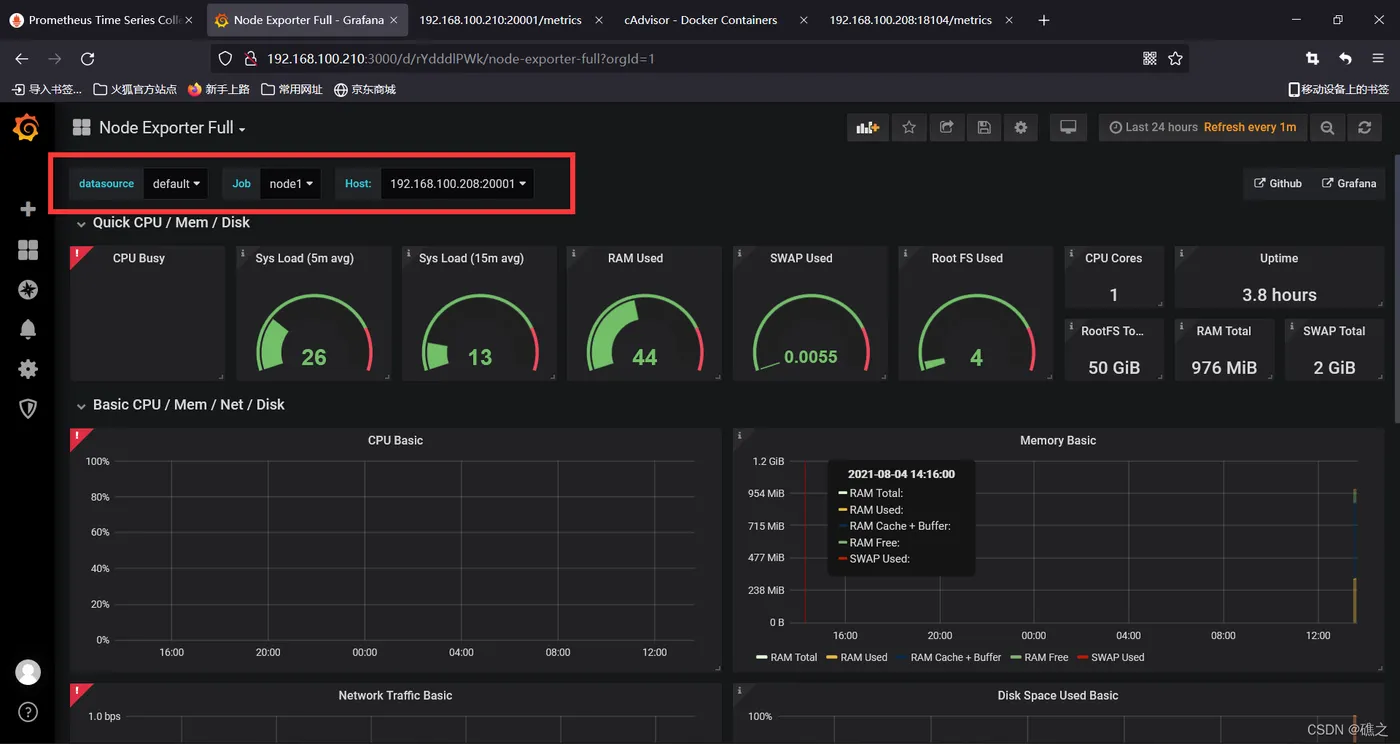Image resolution: width=1400 pixels, height=744 pixels.
Task: Switch to cAdvisor - Docker Containers tab
Action: [x=712, y=20]
